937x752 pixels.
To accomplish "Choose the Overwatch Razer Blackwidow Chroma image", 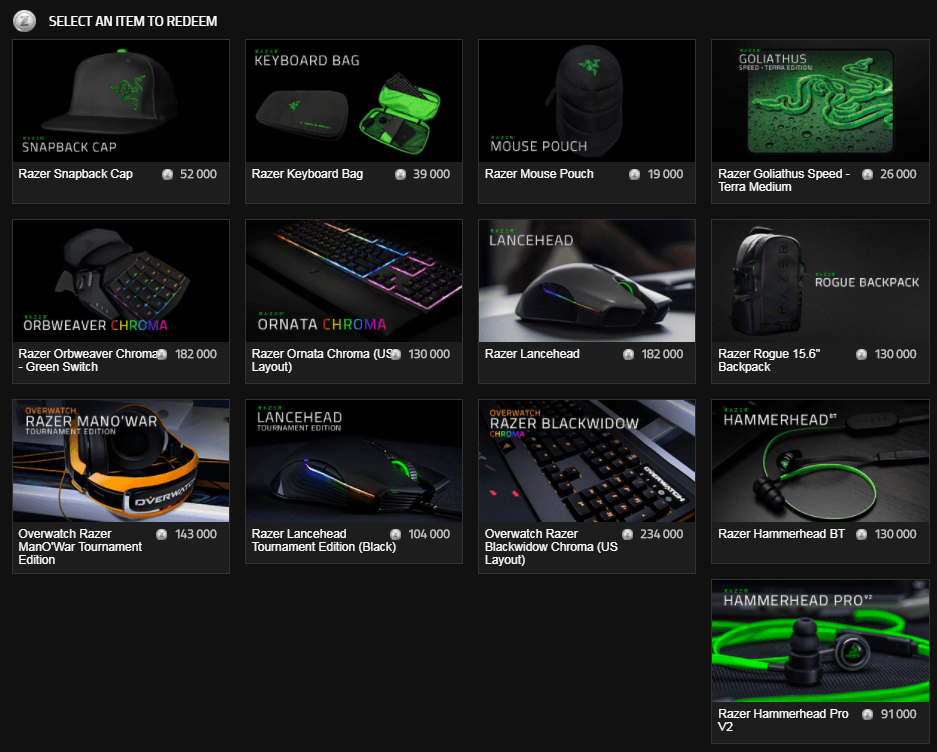I will pos(587,461).
